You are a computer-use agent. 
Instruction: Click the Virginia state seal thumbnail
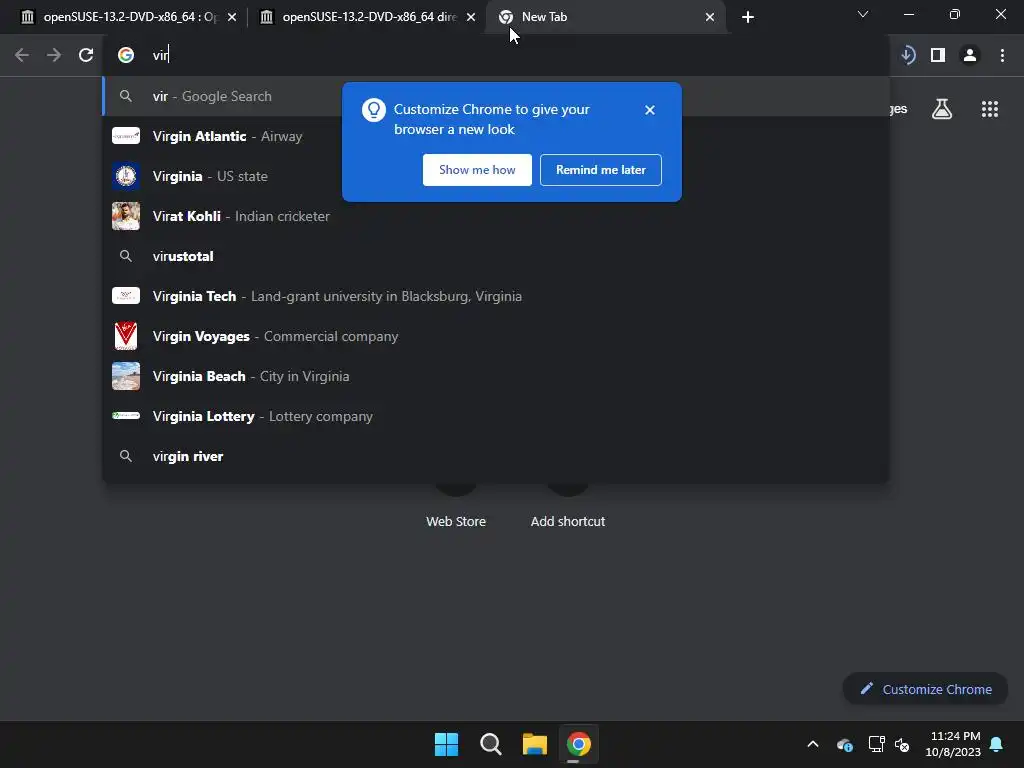tap(126, 176)
